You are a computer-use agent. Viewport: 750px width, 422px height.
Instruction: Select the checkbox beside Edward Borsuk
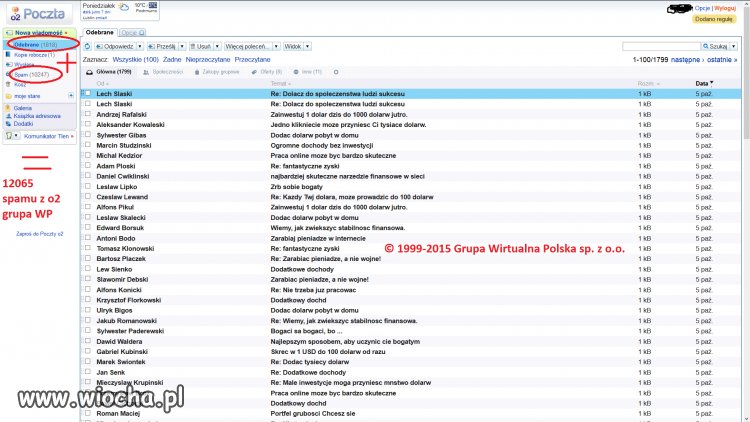click(x=88, y=227)
